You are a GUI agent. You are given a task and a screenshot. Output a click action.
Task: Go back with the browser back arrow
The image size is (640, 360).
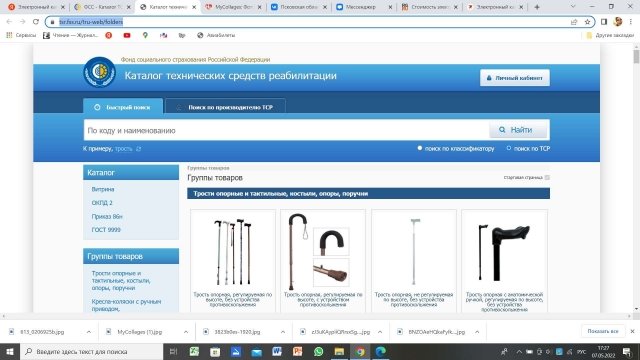click(x=9, y=22)
